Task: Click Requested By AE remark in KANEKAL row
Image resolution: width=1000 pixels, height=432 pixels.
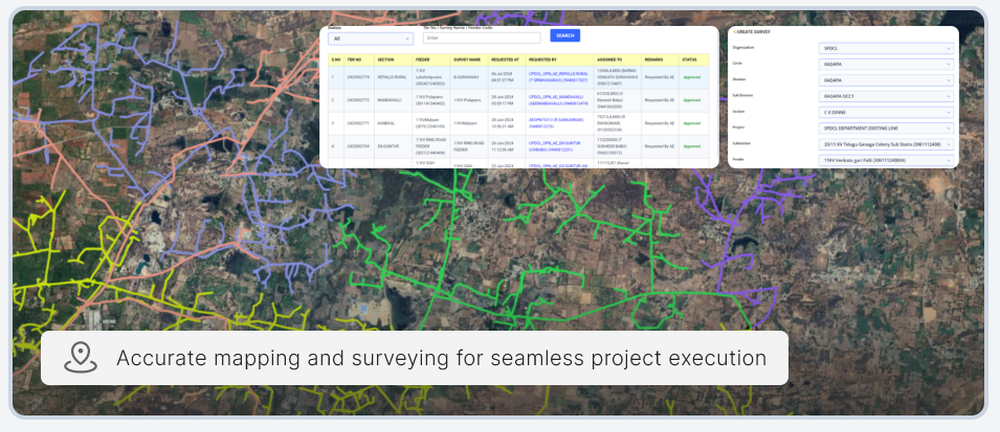Action: 658,123
